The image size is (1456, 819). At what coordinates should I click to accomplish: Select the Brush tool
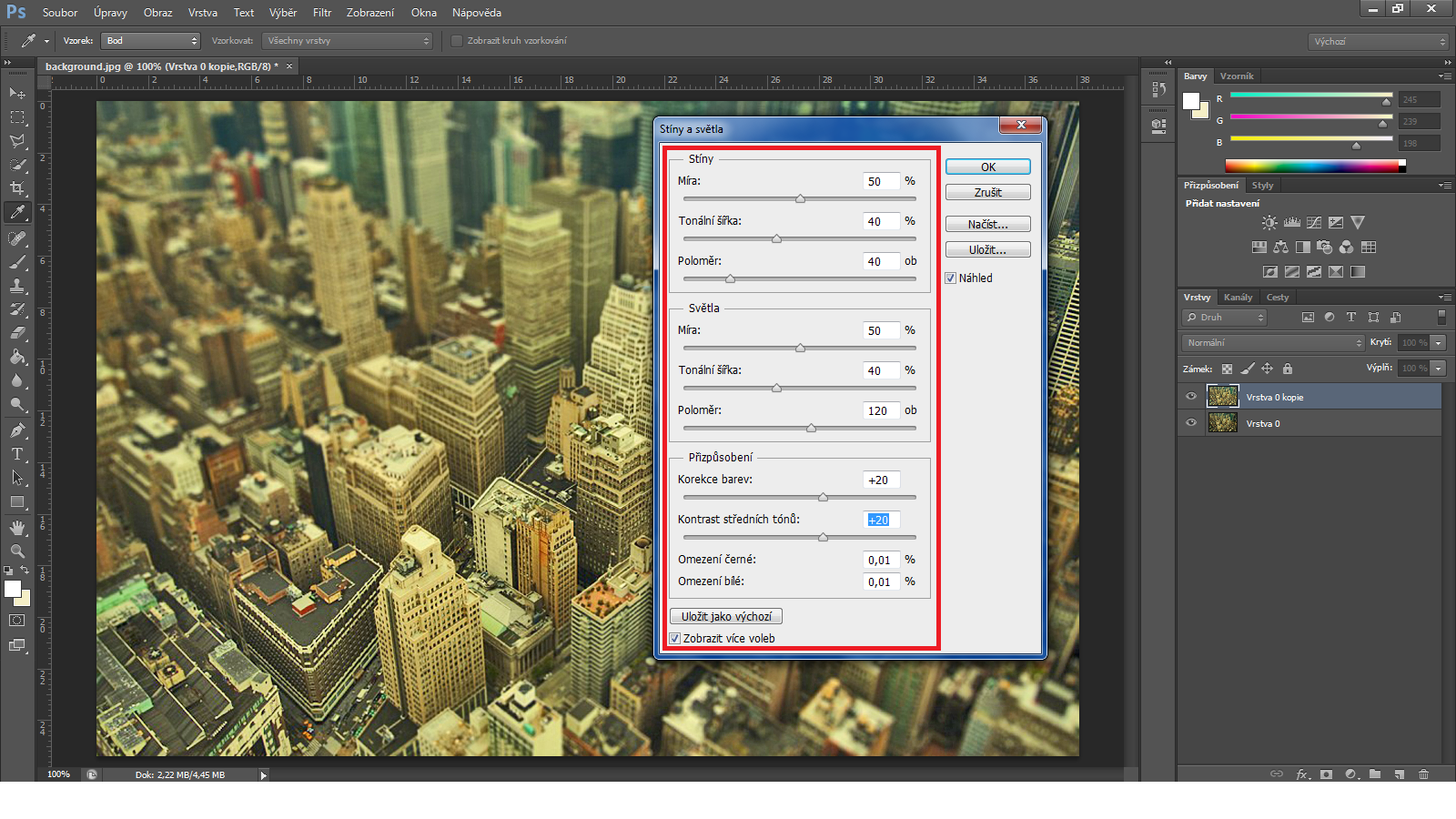(17, 262)
